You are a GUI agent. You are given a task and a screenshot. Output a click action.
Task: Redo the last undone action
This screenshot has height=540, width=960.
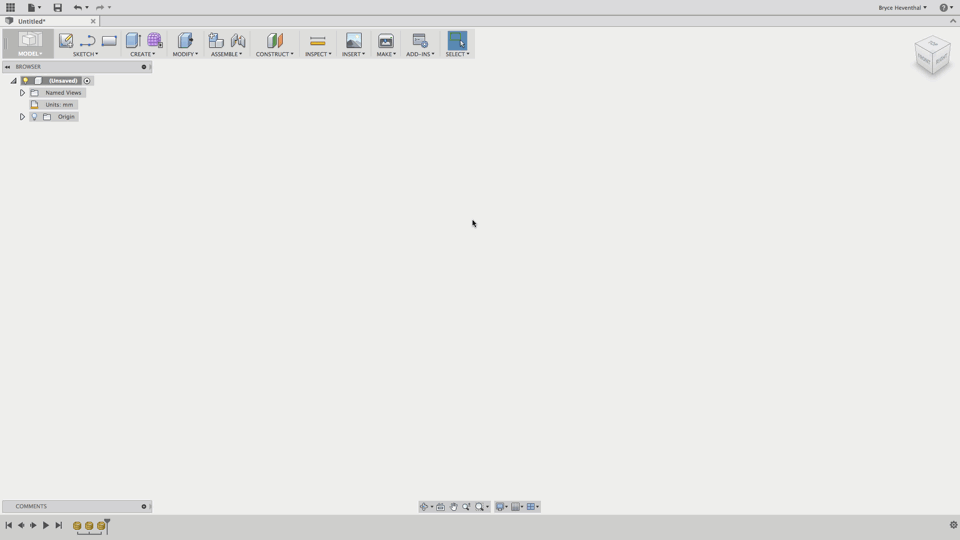point(100,7)
